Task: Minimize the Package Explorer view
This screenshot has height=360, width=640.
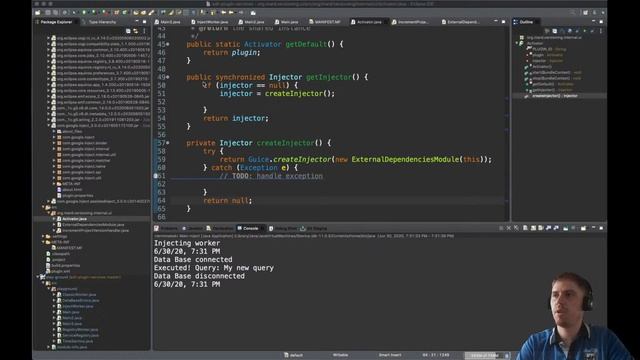Action: click(x=137, y=22)
